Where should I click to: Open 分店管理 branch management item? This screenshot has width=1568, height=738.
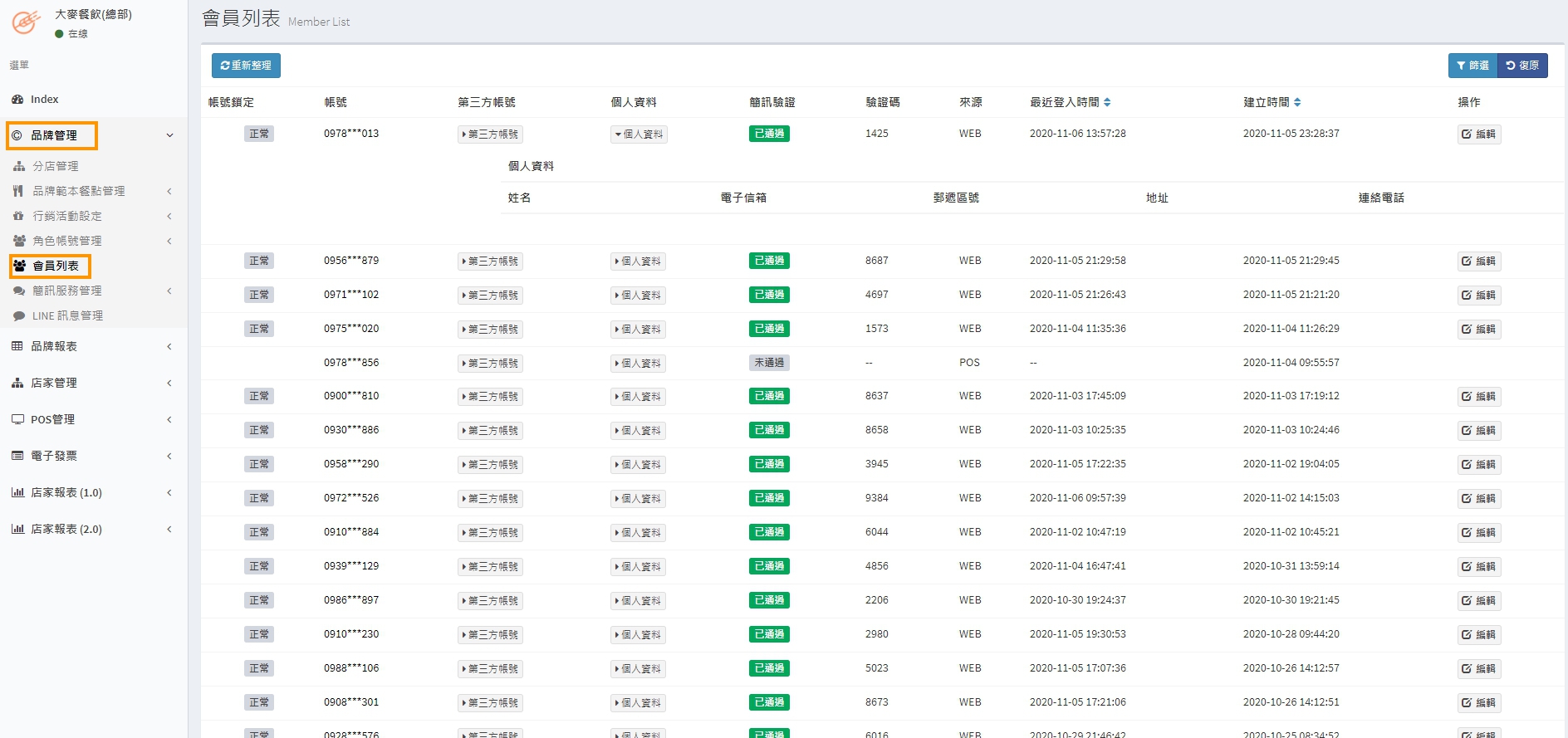(55, 167)
